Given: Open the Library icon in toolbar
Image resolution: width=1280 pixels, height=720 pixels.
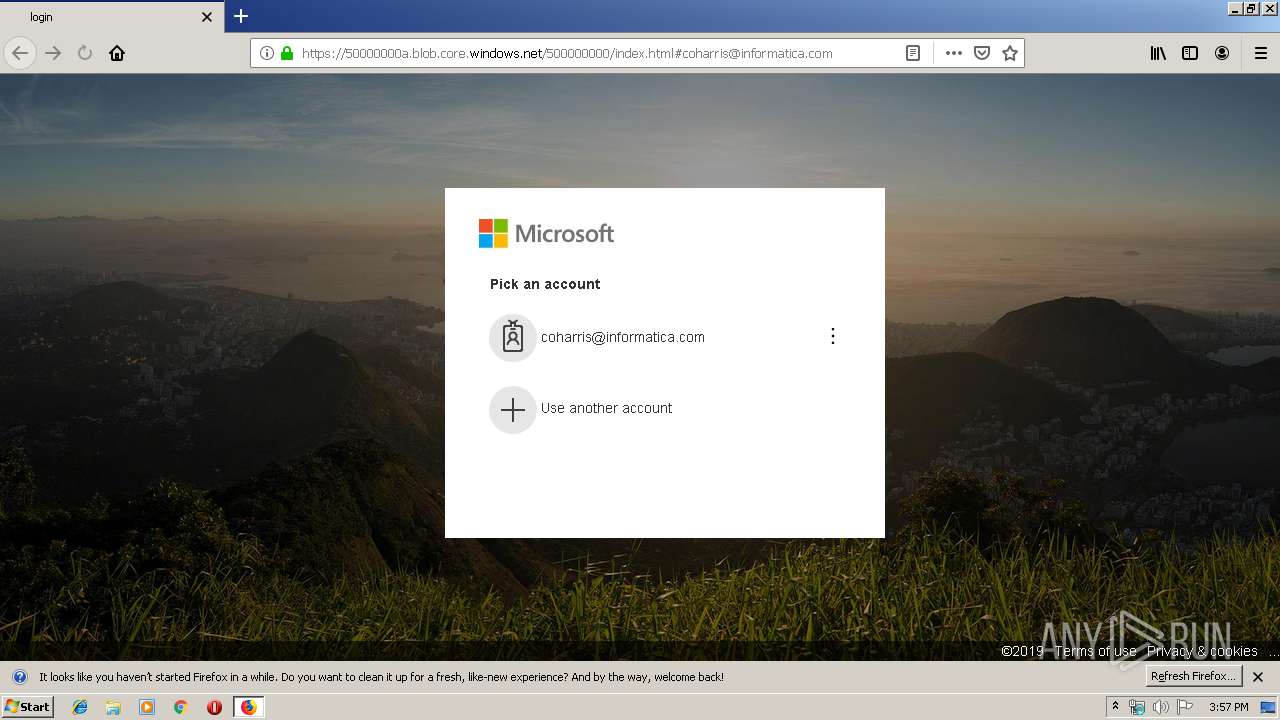Looking at the screenshot, I should click(x=1158, y=53).
